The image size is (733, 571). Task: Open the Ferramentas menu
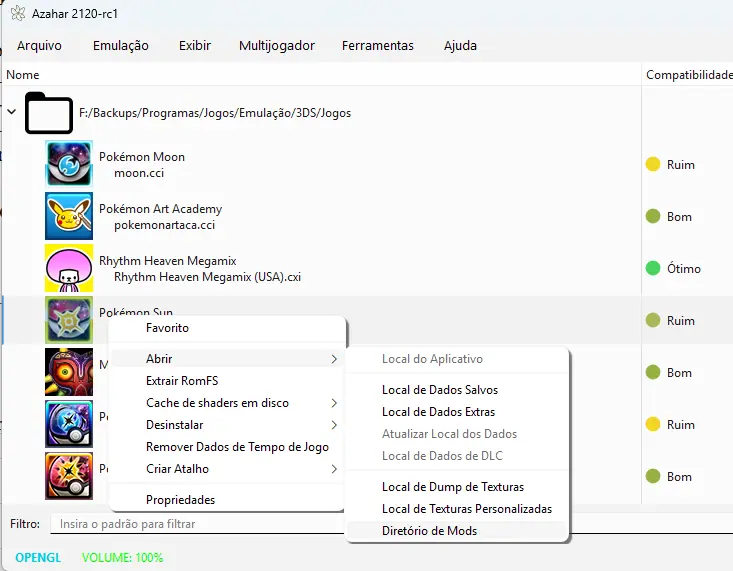tap(378, 45)
